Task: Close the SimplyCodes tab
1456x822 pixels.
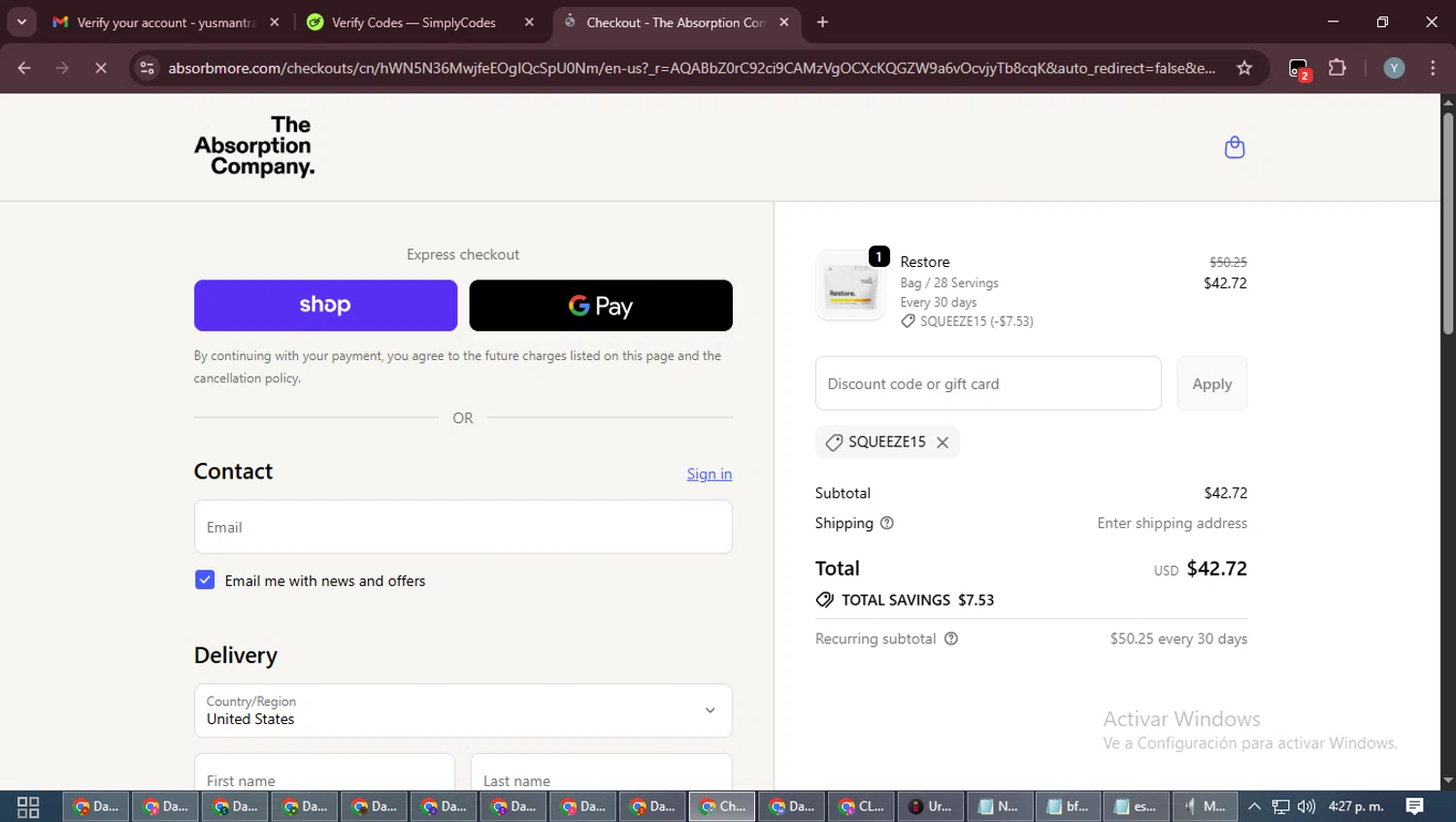Action: coord(529,22)
